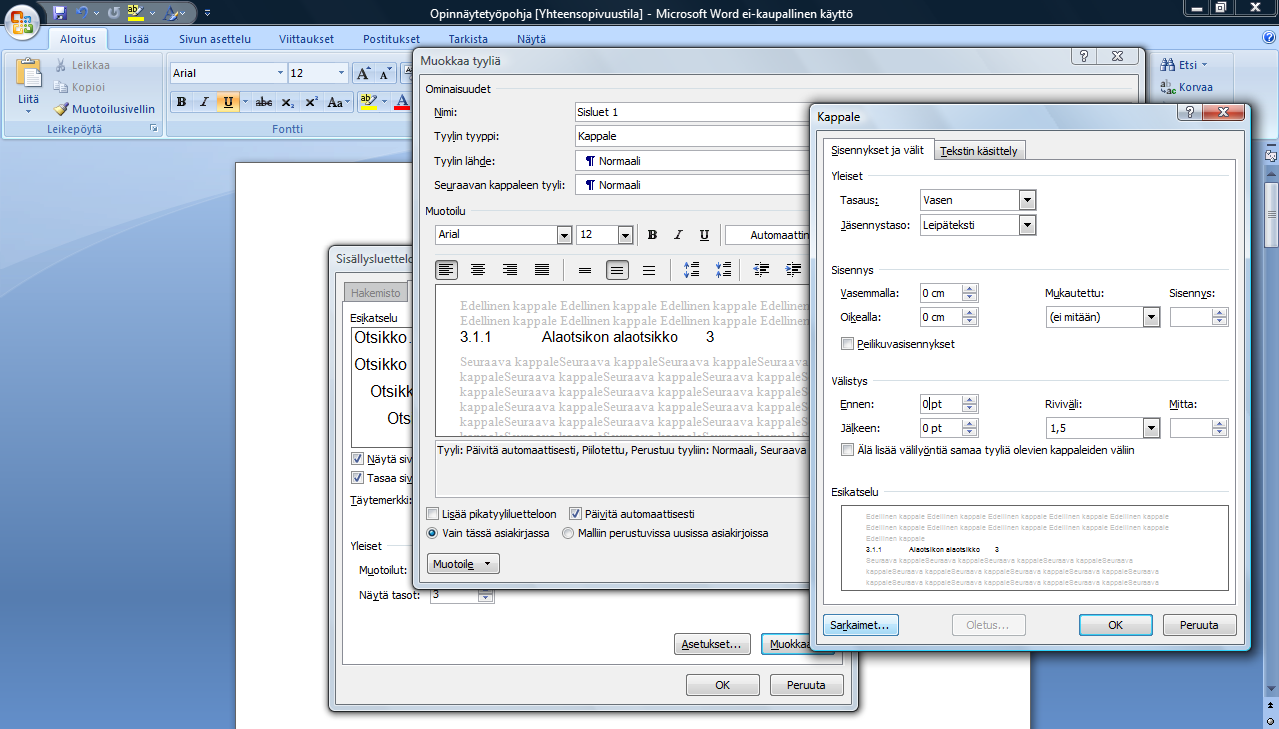The width and height of the screenshot is (1279, 729).
Task: Decrease paragraph spacing icon in style dialog
Action: tap(723, 270)
